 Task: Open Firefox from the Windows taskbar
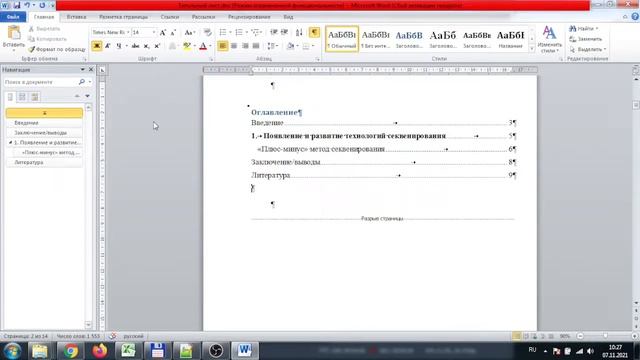click(99, 351)
